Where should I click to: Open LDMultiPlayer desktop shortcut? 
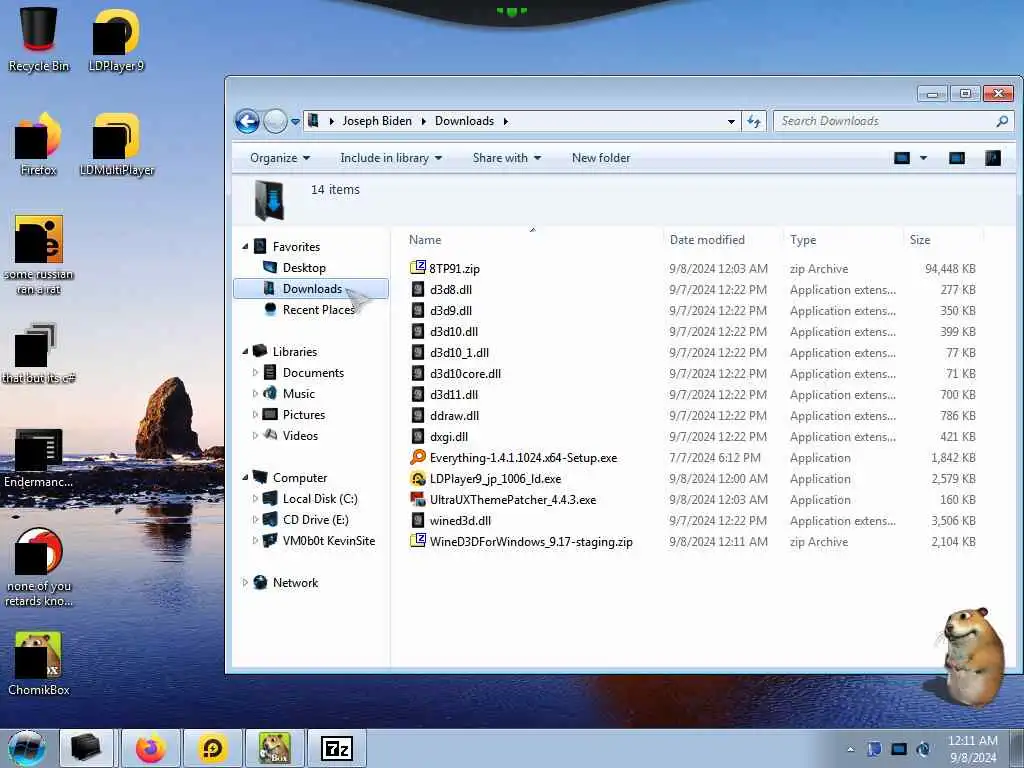pos(117,144)
